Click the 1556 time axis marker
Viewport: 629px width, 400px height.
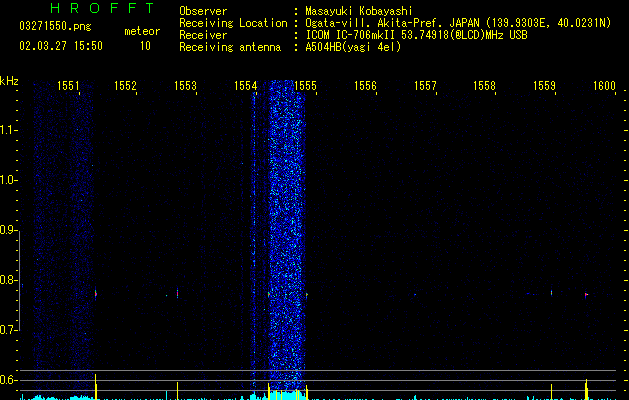(x=365, y=85)
